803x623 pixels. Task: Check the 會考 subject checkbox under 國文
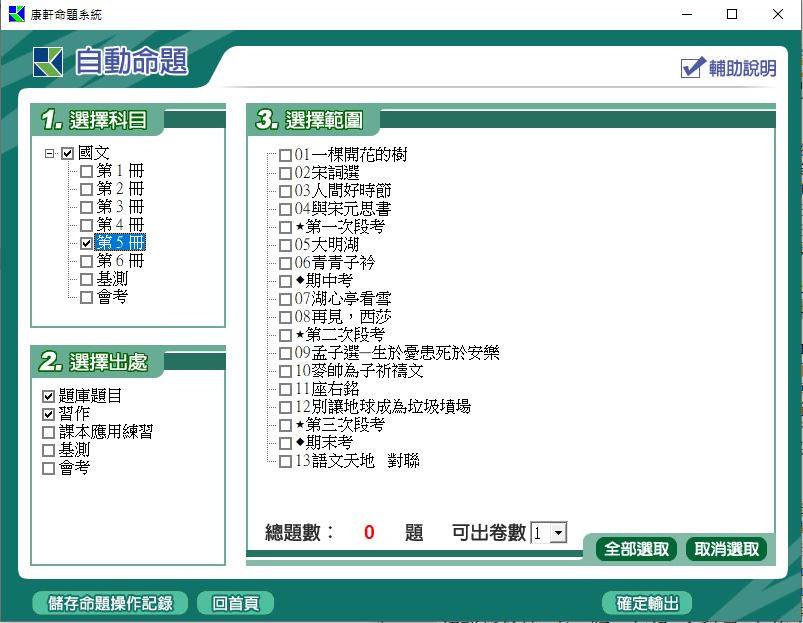click(x=87, y=297)
